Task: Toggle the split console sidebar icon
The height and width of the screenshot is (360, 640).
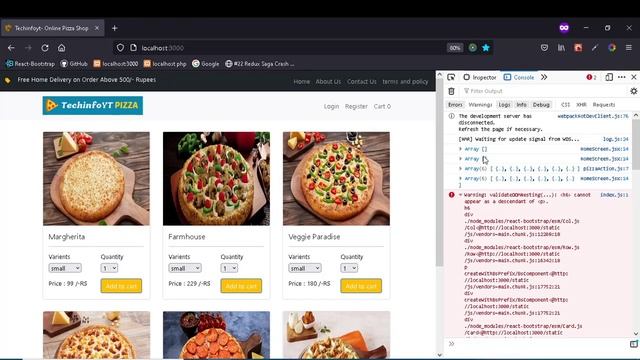Action: click(633, 344)
